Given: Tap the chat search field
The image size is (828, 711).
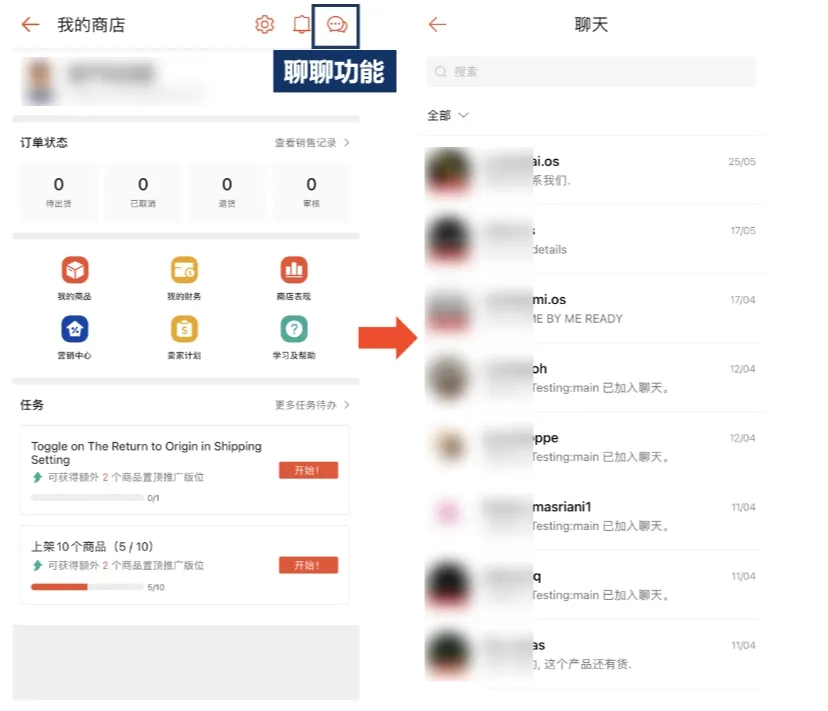Looking at the screenshot, I should click(590, 71).
